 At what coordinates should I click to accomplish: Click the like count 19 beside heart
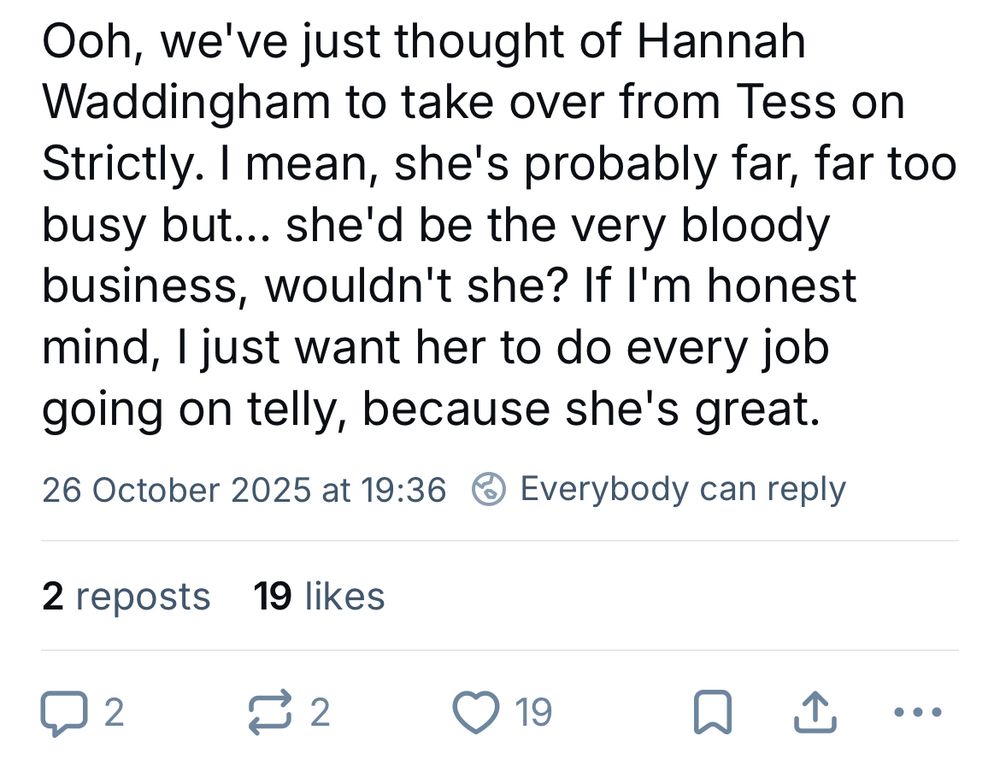tap(532, 713)
